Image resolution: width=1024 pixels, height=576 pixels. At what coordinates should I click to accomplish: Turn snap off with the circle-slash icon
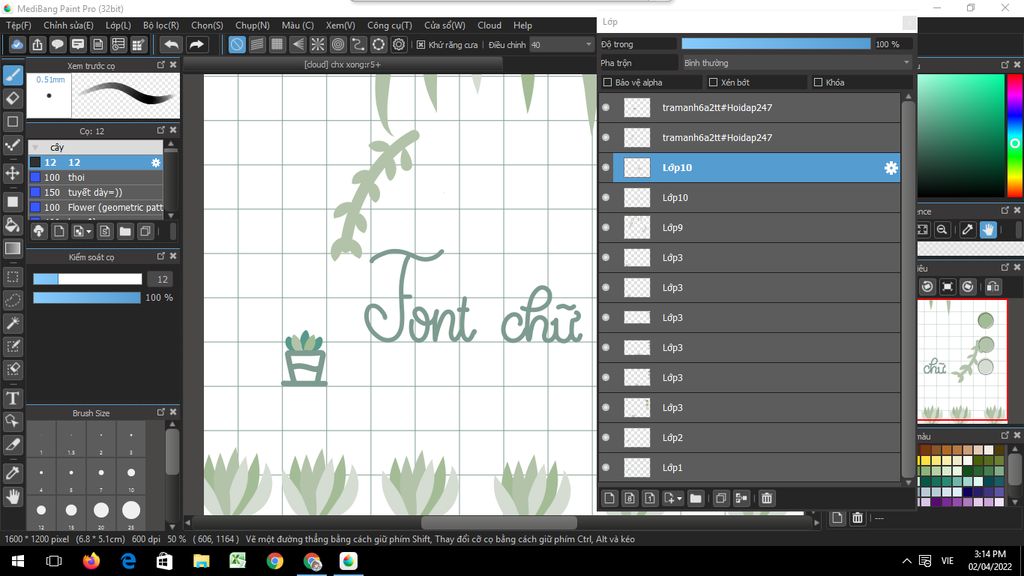(x=237, y=44)
